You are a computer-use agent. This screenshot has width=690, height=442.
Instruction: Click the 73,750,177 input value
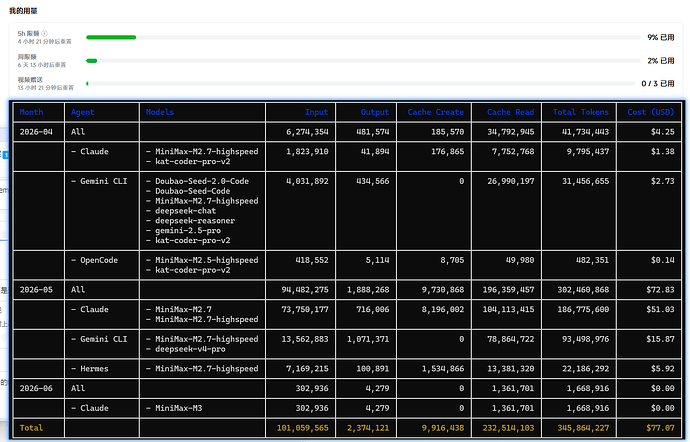tap(305, 309)
